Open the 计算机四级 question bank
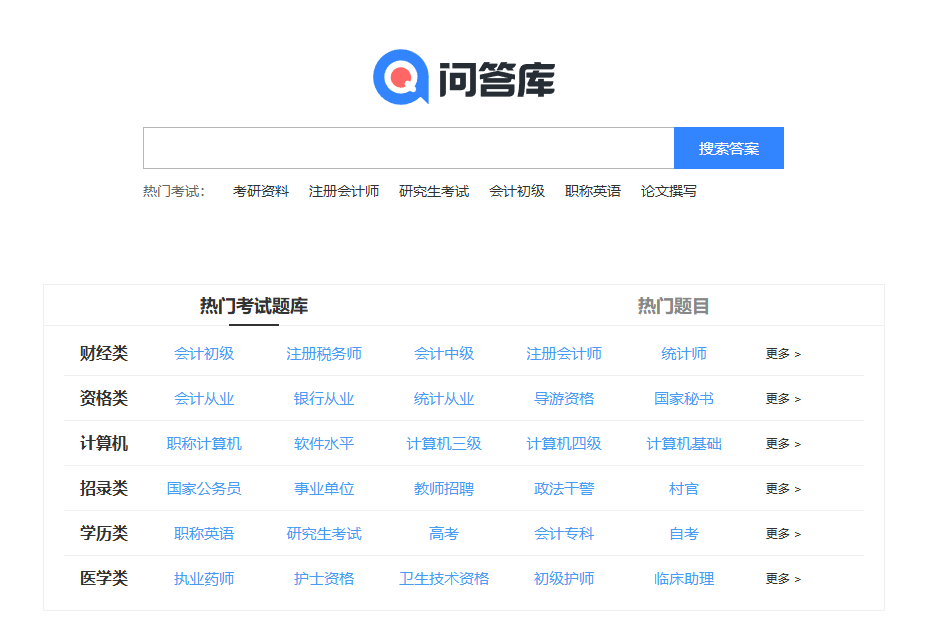Image resolution: width=944 pixels, height=624 pixels. pyautogui.click(x=564, y=444)
